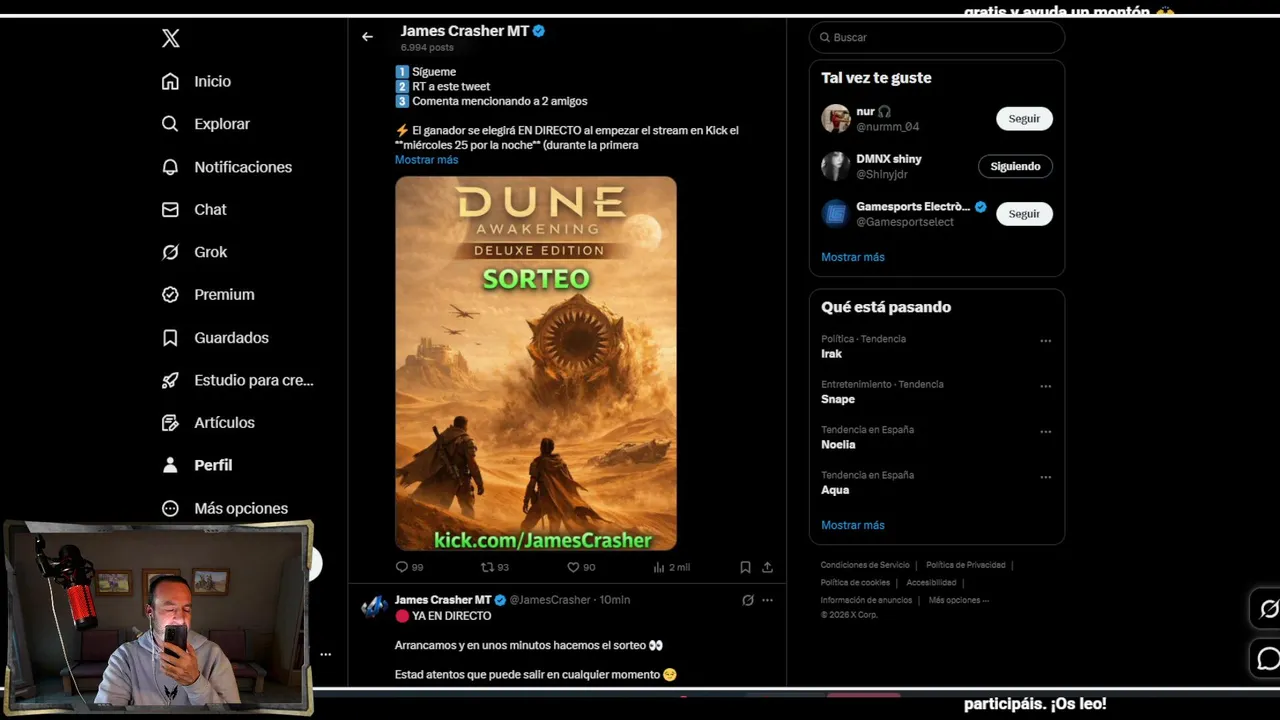Click the Guardados bookmark icon
Image resolution: width=1280 pixels, height=720 pixels.
tap(170, 338)
